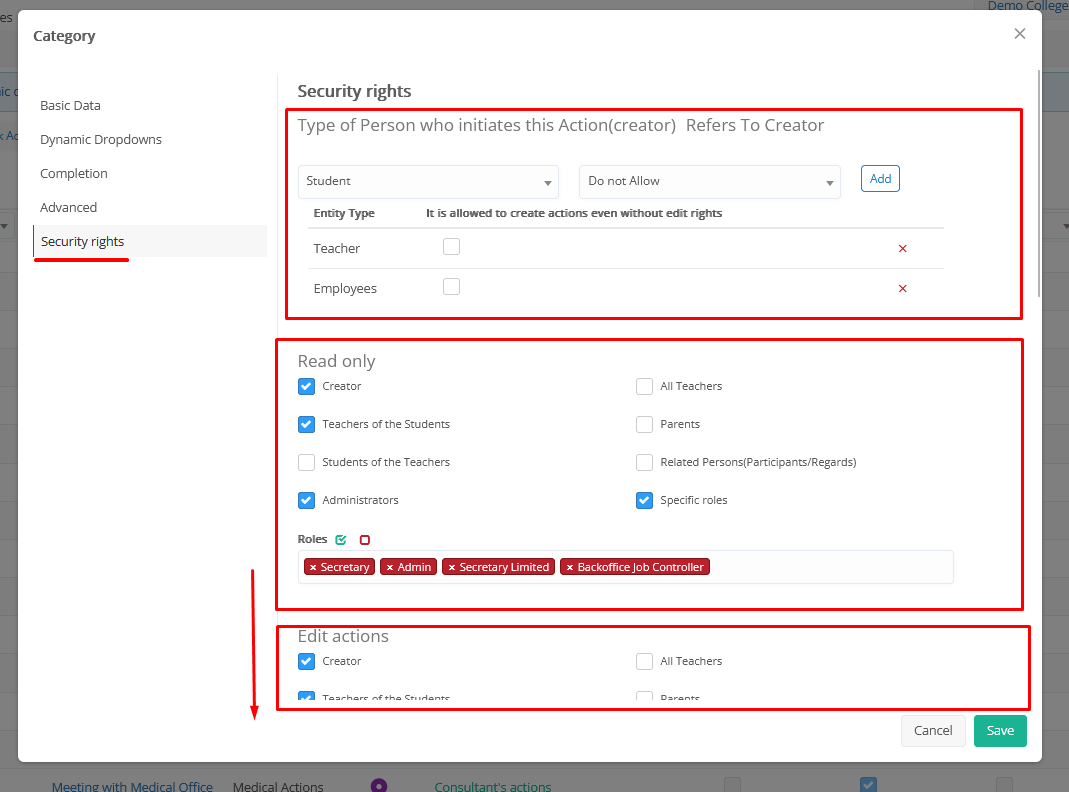
Task: Uncheck Creator under Read only
Action: [307, 386]
